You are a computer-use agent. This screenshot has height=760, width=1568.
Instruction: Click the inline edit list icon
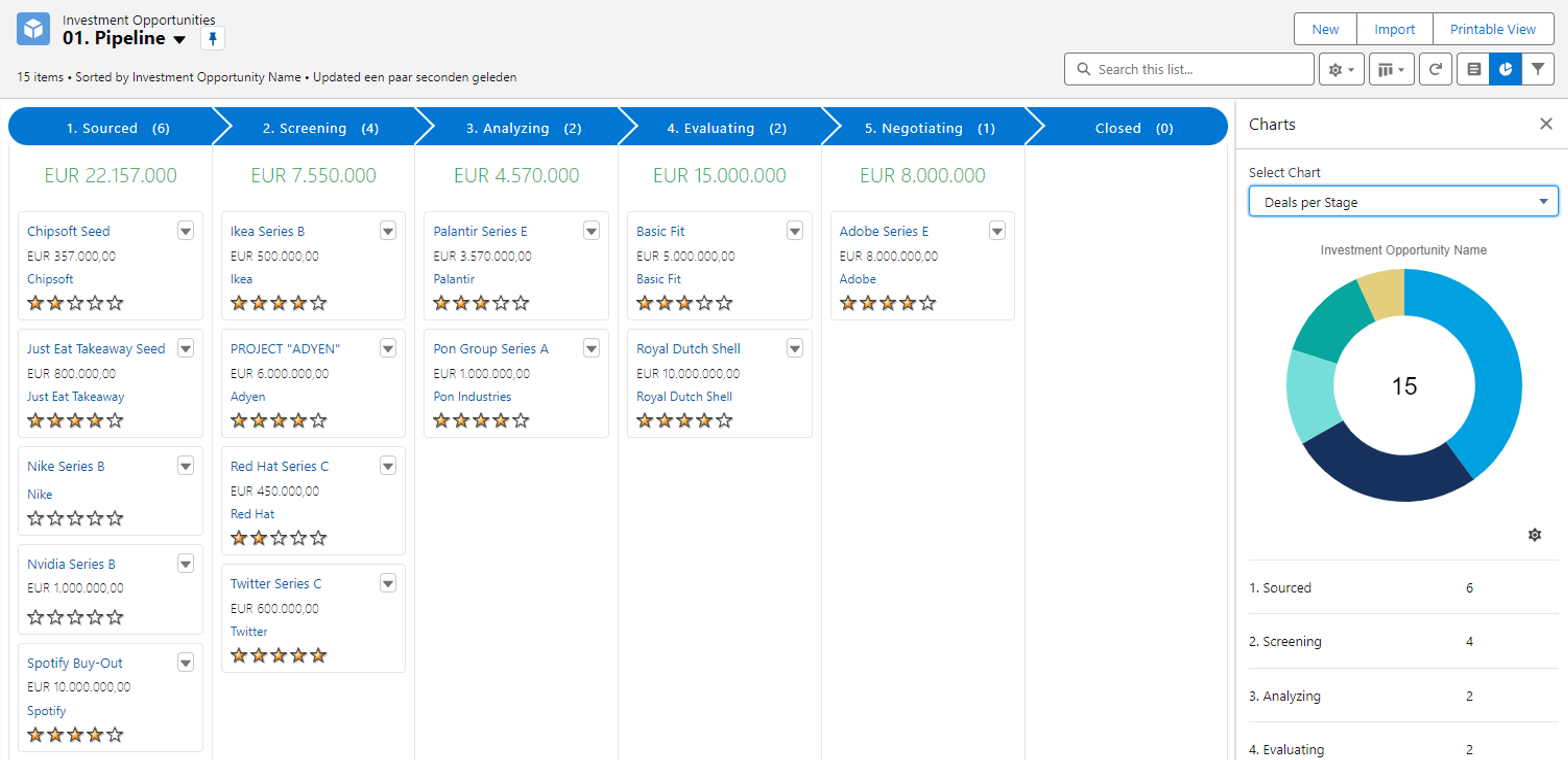click(x=1474, y=69)
